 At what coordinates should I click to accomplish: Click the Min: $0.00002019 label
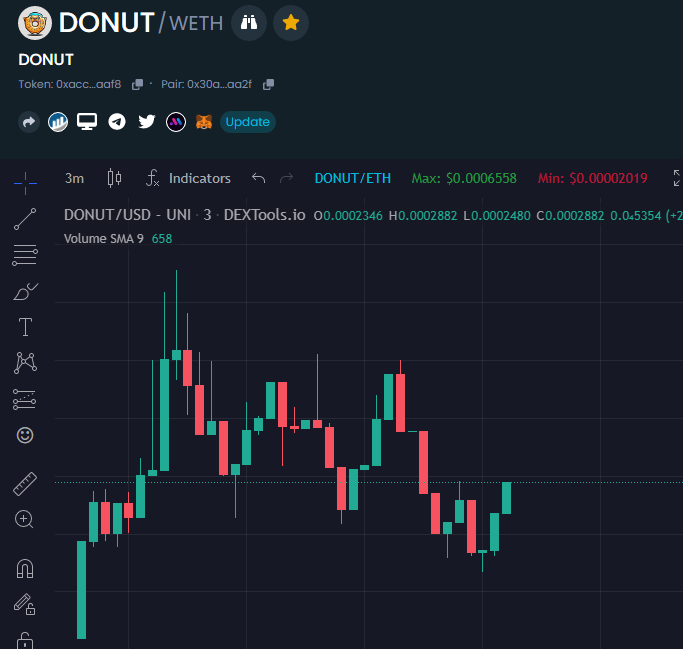point(593,178)
